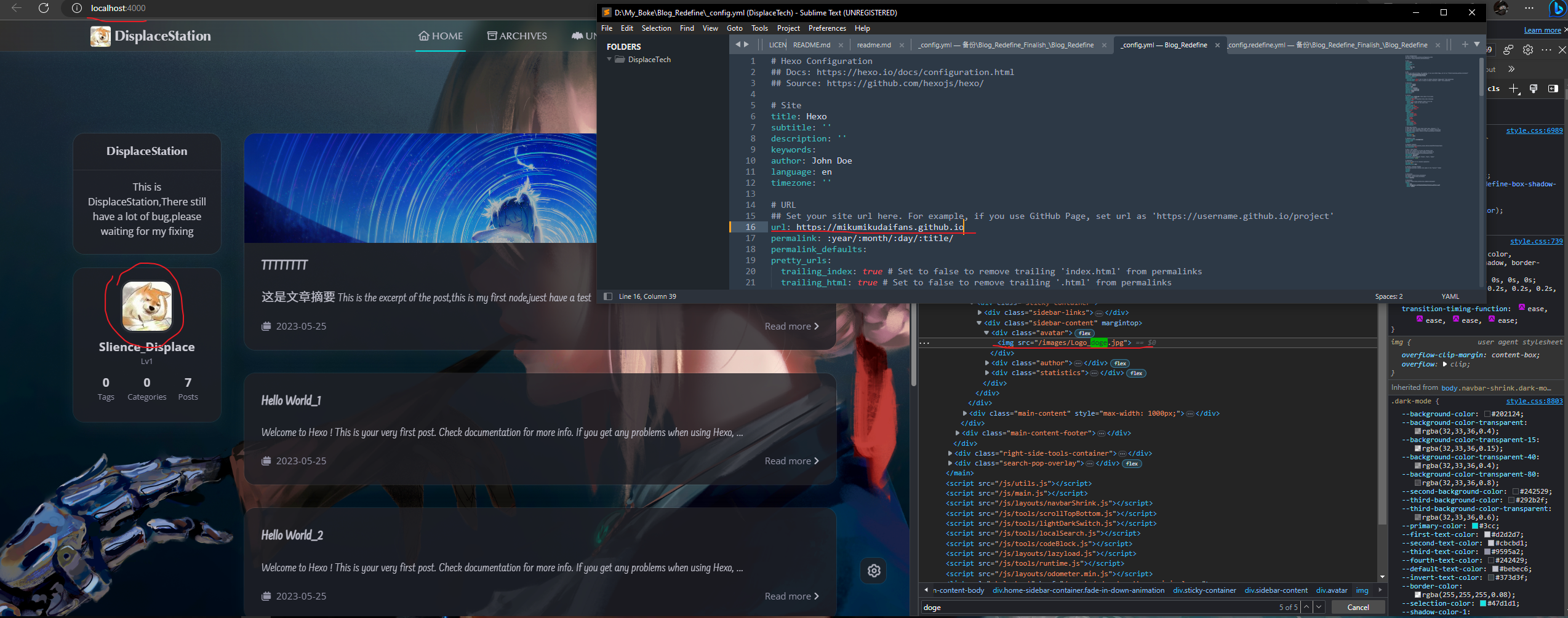The image size is (1568, 618).
Task: Switch to the readme.md tab
Action: point(873,45)
